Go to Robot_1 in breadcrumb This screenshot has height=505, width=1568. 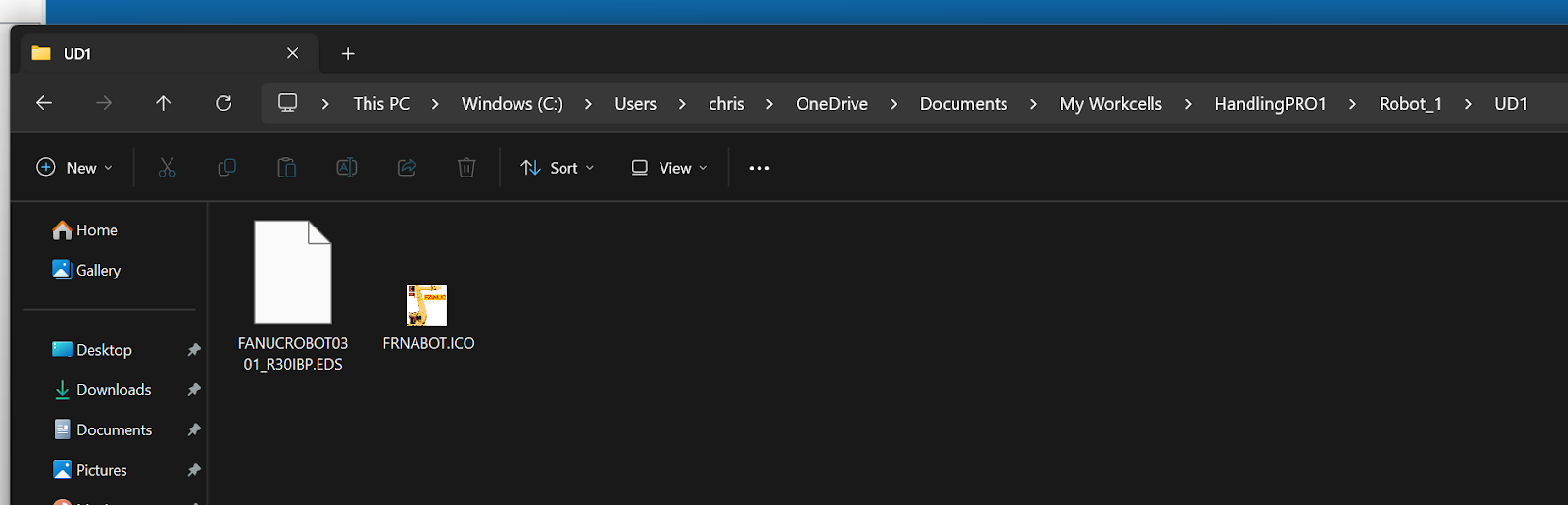[1410, 104]
